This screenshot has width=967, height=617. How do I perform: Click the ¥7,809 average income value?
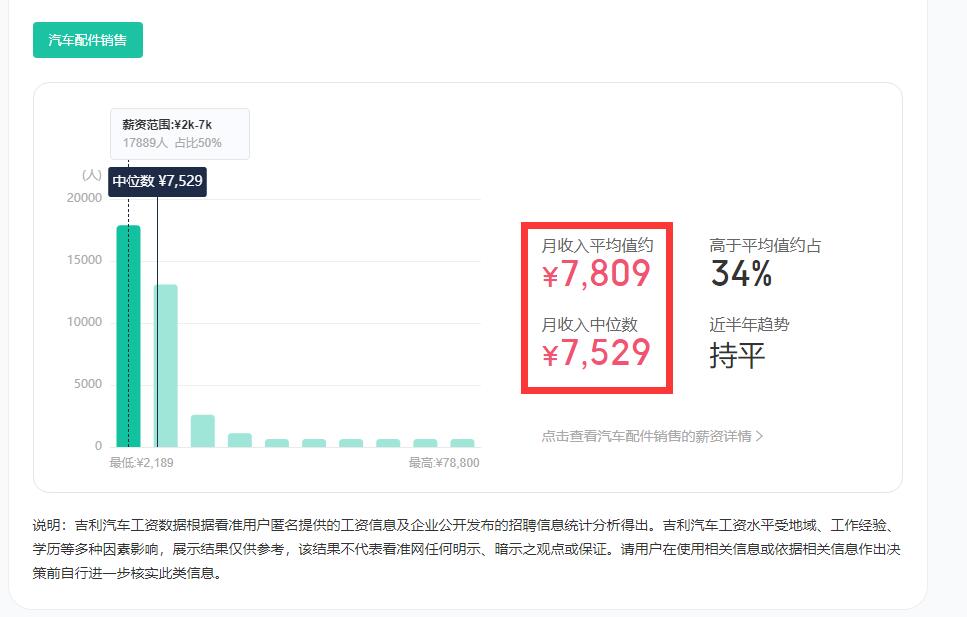[x=596, y=273]
